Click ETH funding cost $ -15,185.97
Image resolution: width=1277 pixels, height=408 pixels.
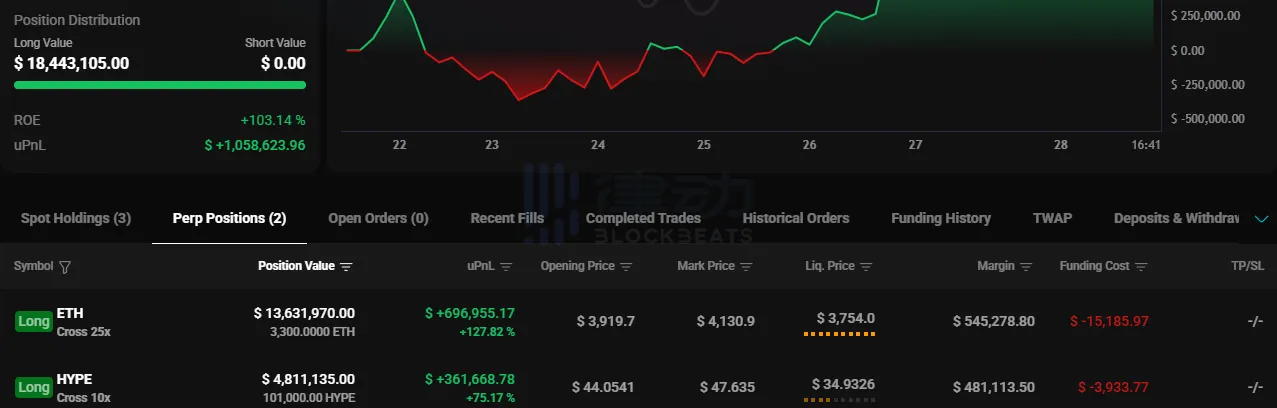coord(1110,321)
